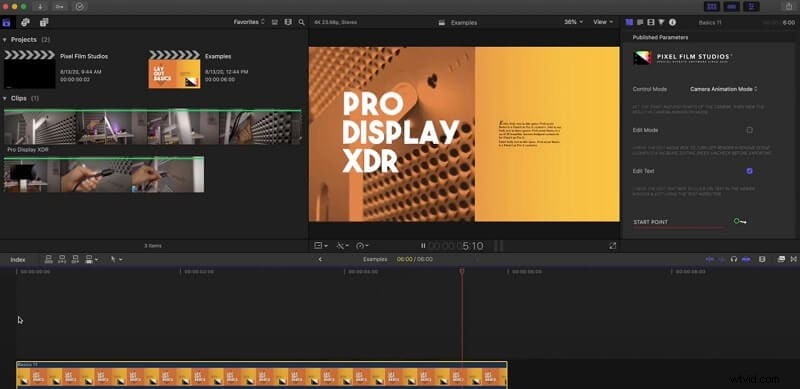Toggle timeline snapping button
This screenshot has width=800, height=389.
coord(746,259)
